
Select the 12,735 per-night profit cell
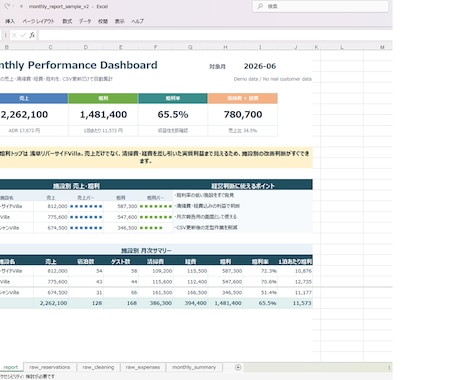(x=295, y=282)
